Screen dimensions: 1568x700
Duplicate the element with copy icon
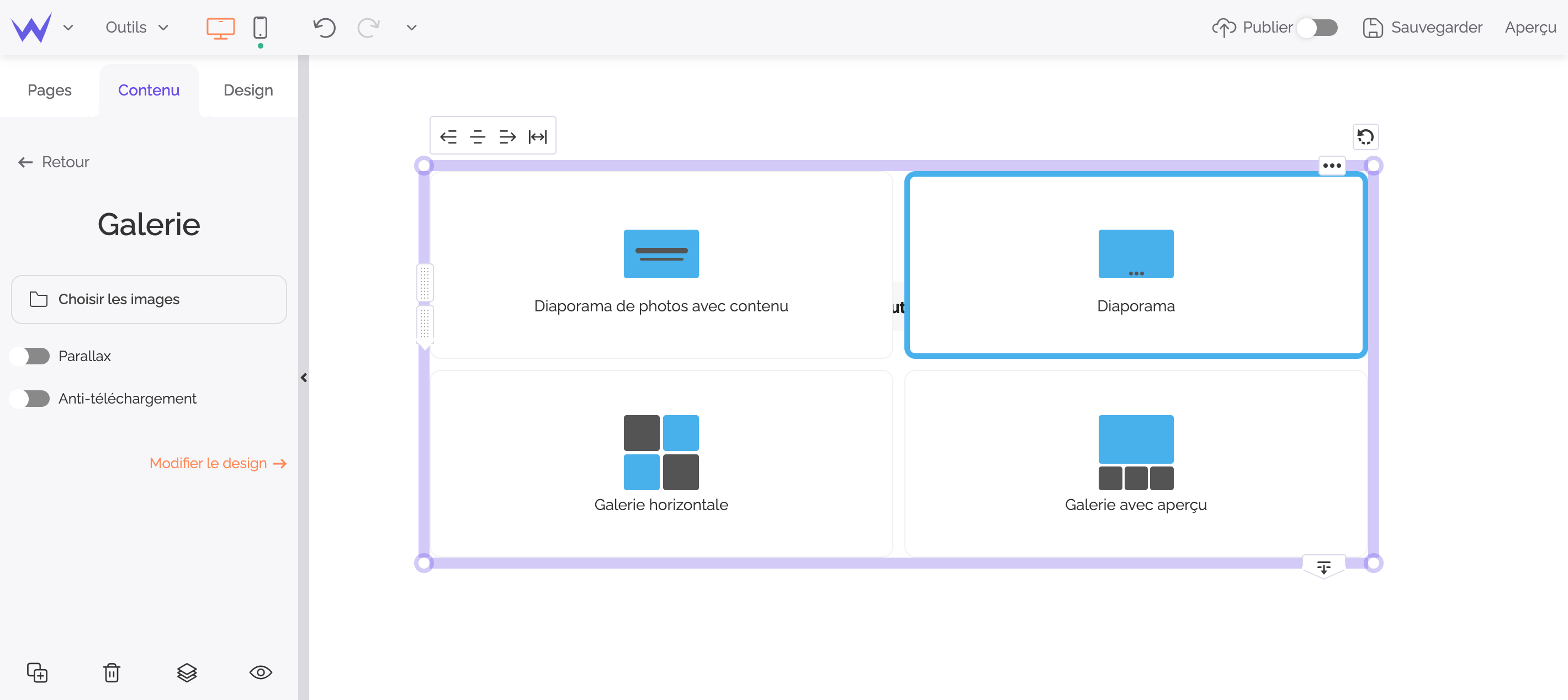(37, 672)
